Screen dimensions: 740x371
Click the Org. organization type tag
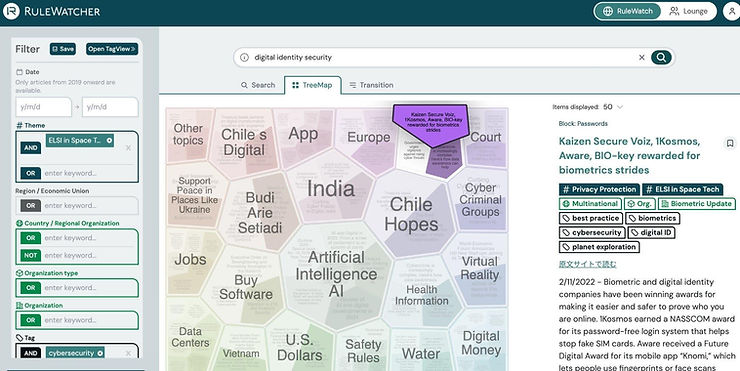coord(639,204)
